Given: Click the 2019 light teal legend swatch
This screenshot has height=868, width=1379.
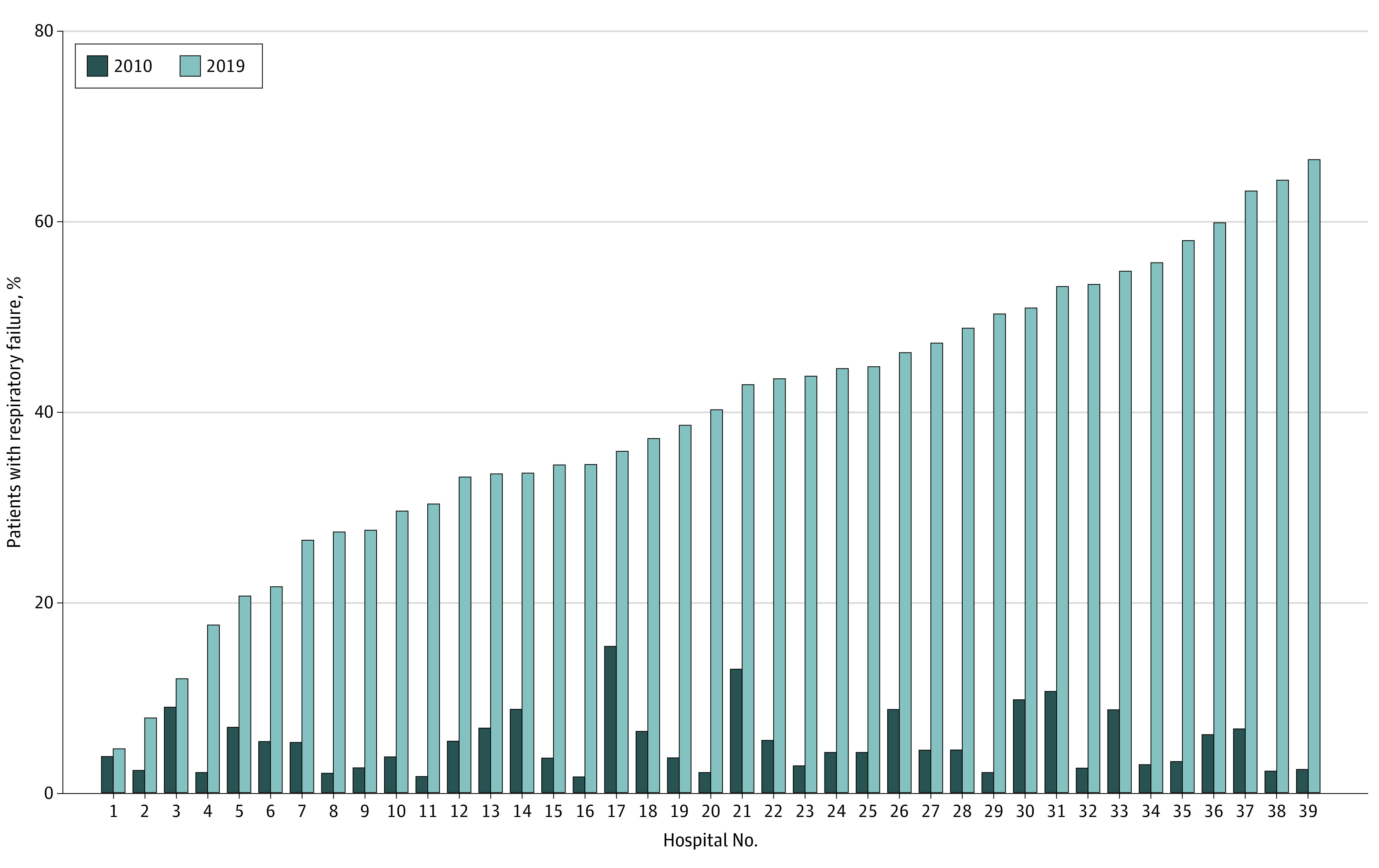Looking at the screenshot, I should click(190, 66).
